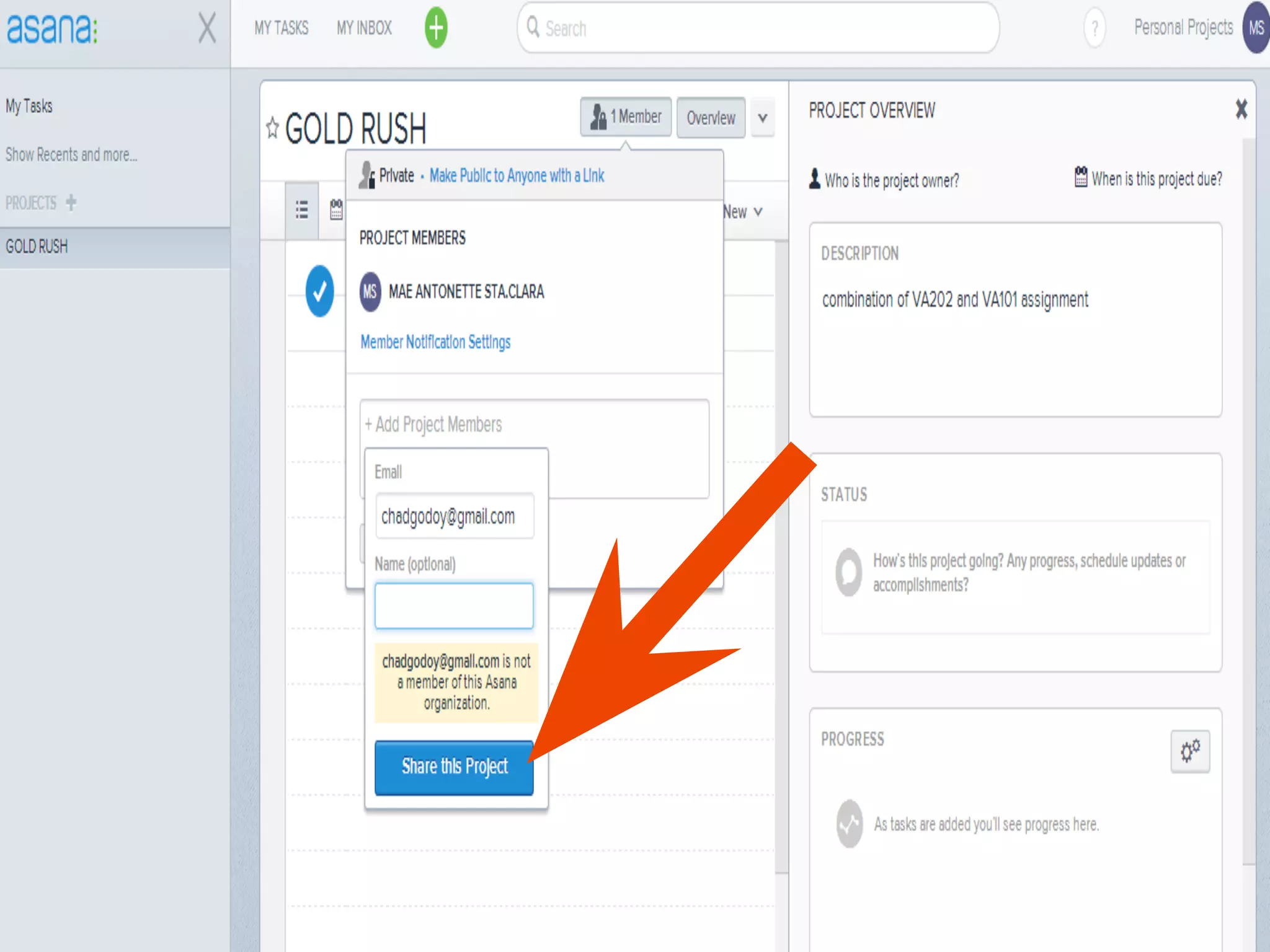Screen dimensions: 1270x952
Task: Toggle the blue task completion checkmark
Action: 319,291
